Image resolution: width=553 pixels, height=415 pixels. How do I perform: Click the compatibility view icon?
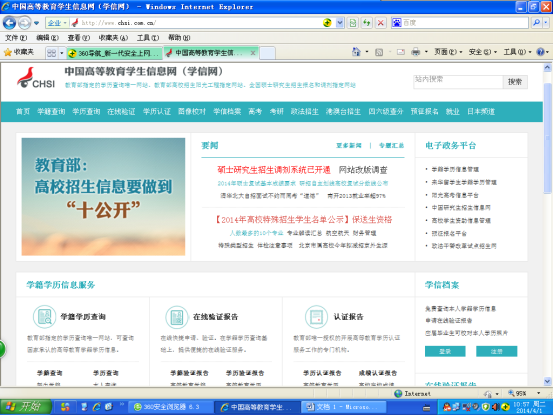point(353,23)
